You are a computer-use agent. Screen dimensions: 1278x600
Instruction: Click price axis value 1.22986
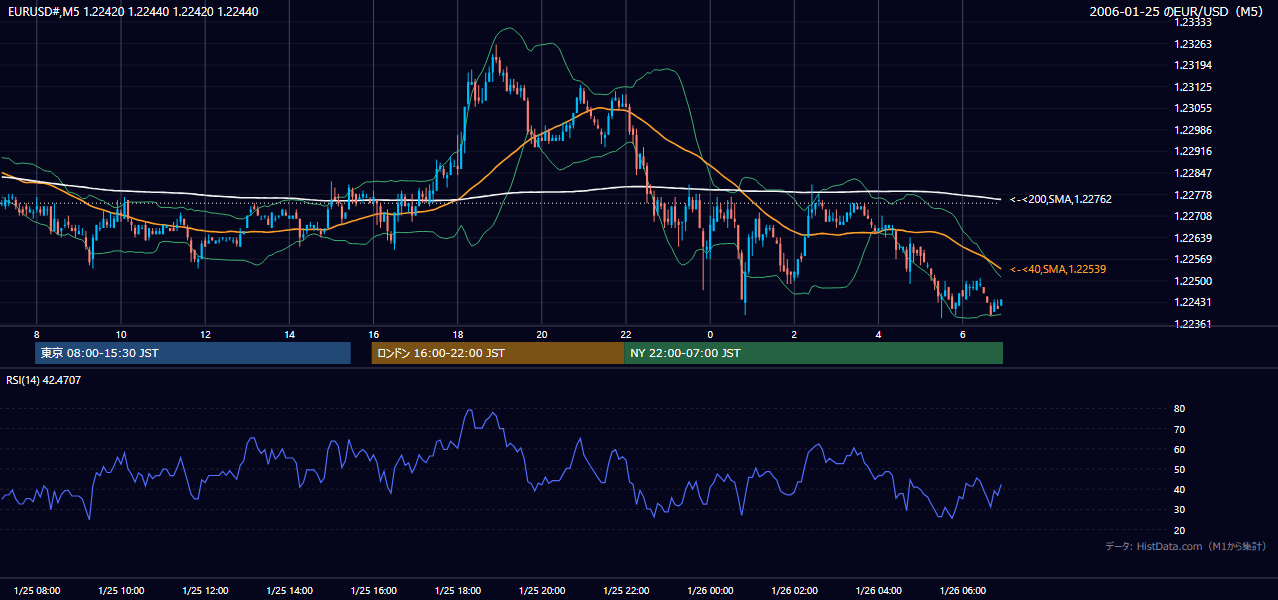point(1193,130)
